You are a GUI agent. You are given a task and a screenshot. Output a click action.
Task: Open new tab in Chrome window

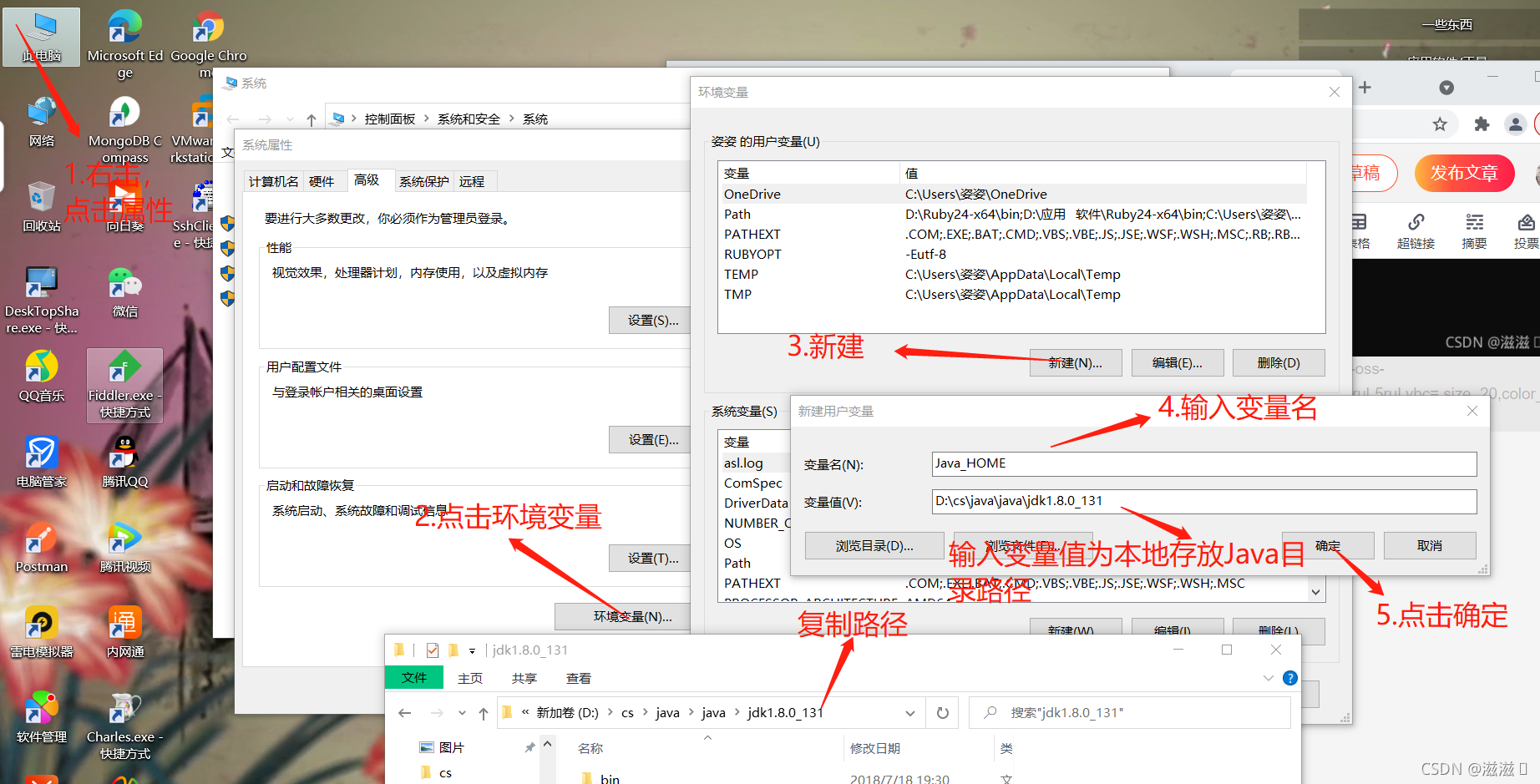click(x=1365, y=88)
